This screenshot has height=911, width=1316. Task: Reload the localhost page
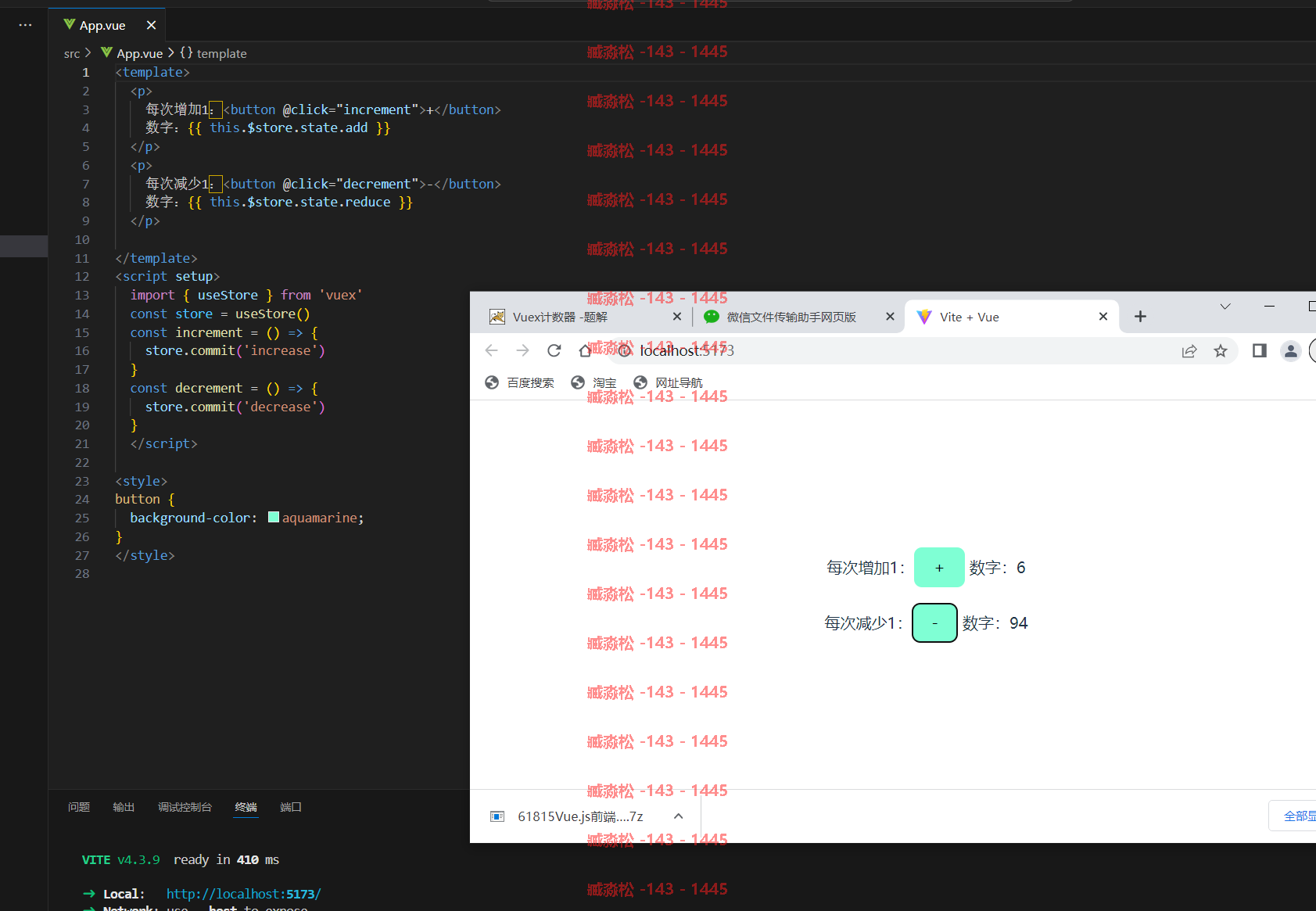click(554, 350)
